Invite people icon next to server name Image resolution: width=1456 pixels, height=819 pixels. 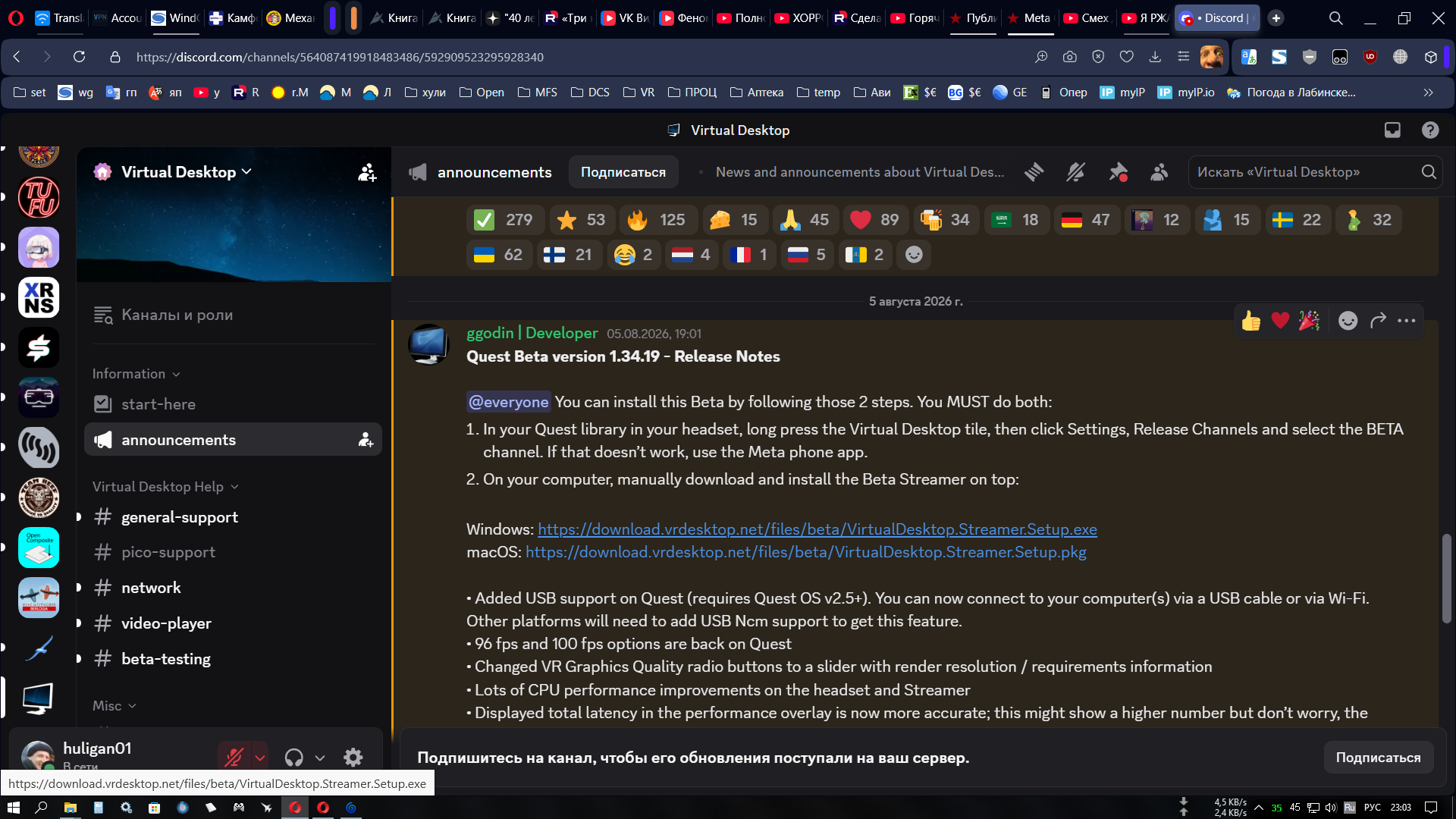click(367, 172)
